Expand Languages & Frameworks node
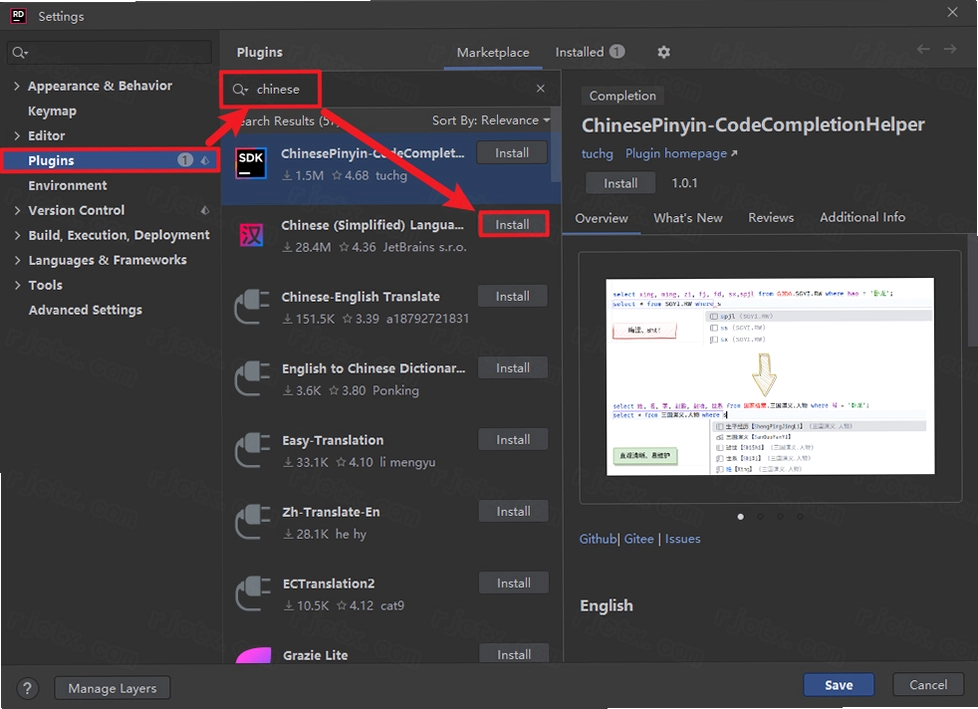Image resolution: width=978 pixels, height=709 pixels. tap(17, 261)
